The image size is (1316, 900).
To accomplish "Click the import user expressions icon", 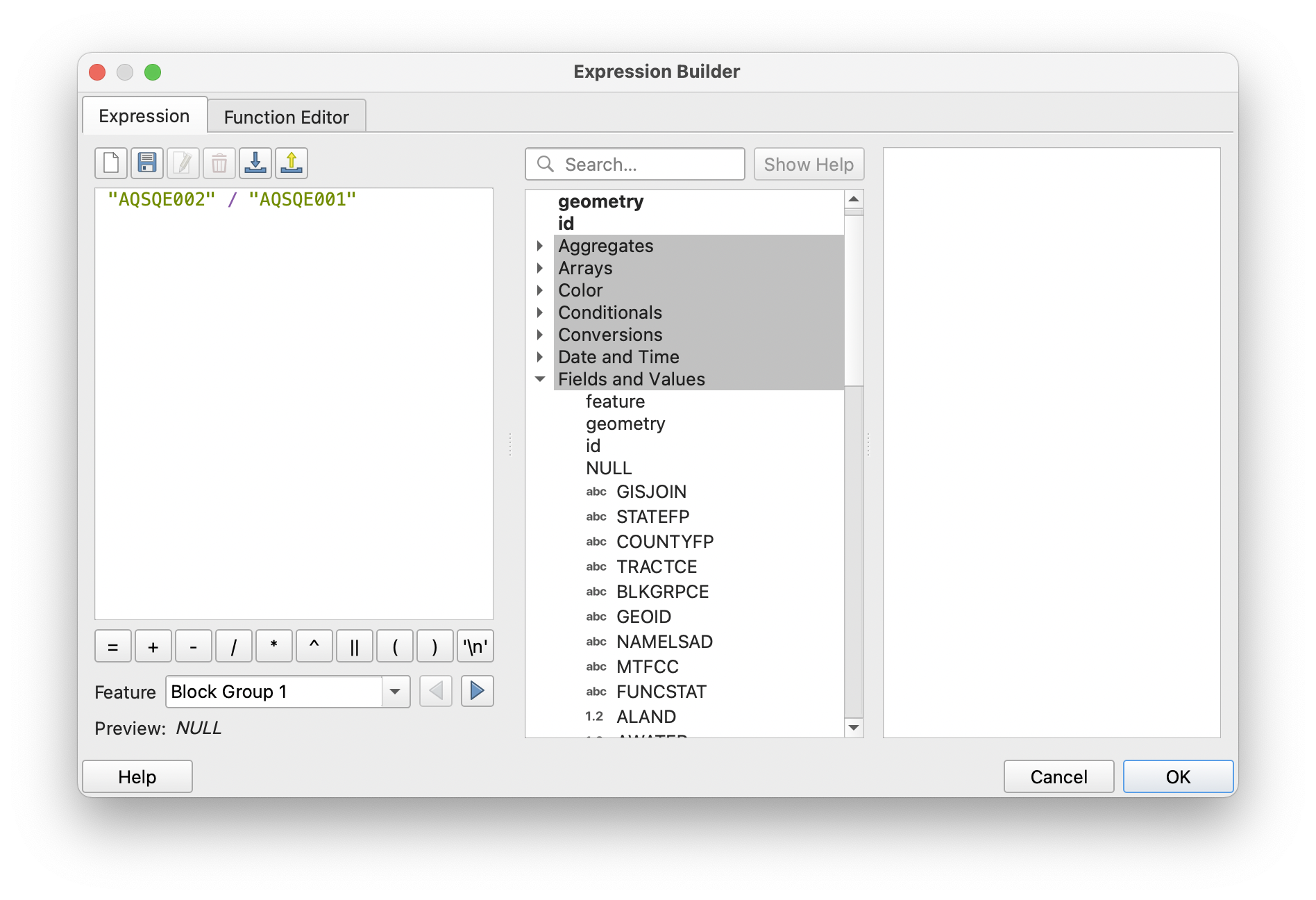I will tap(255, 163).
